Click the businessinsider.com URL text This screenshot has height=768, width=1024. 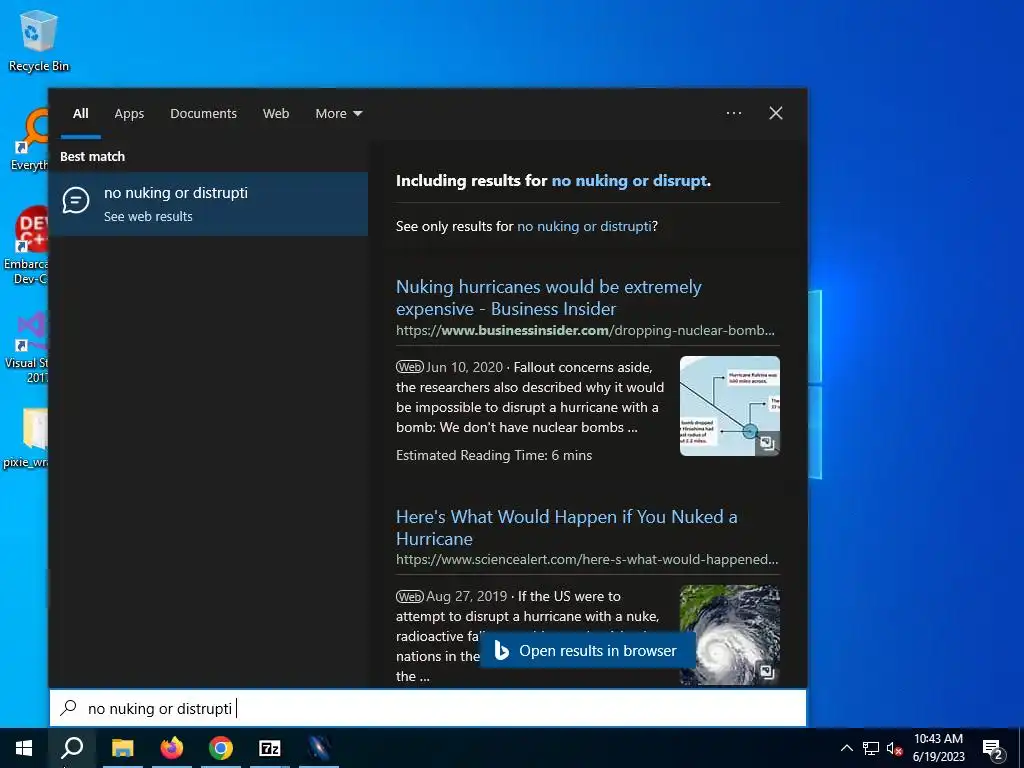[x=585, y=330]
